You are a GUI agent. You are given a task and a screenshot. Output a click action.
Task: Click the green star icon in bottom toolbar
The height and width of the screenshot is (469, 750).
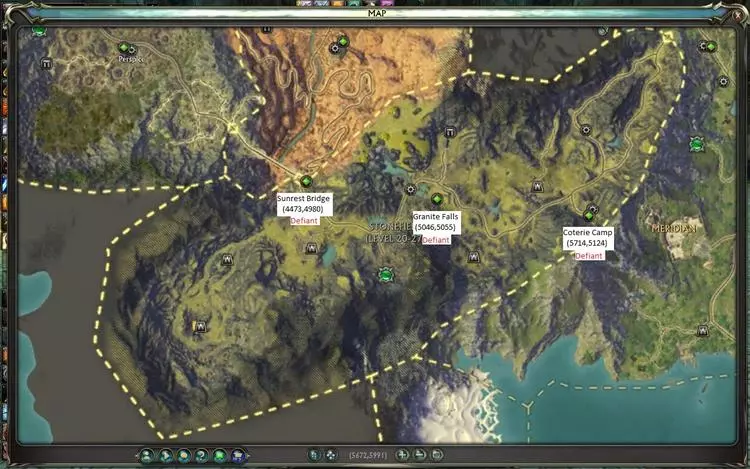[220, 456]
